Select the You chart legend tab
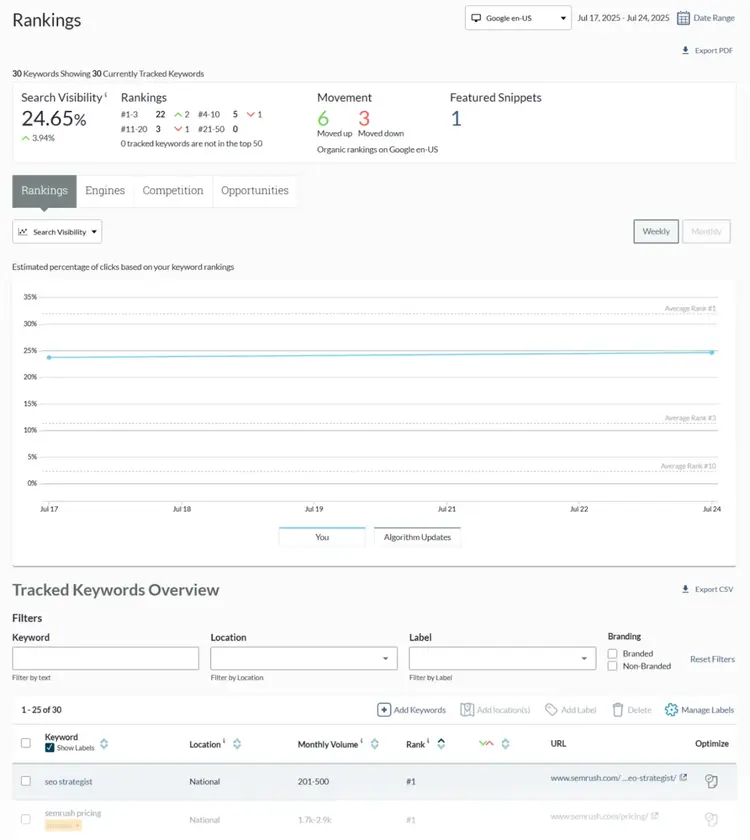The width and height of the screenshot is (750, 840). [x=322, y=537]
